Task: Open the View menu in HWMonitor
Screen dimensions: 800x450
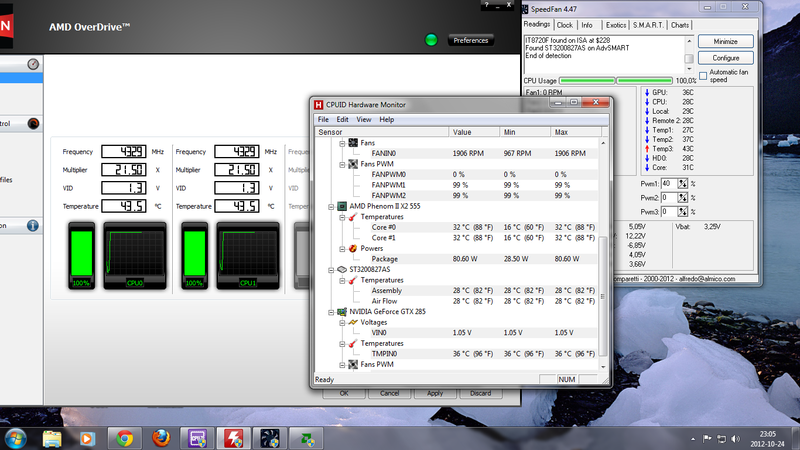Action: point(364,119)
